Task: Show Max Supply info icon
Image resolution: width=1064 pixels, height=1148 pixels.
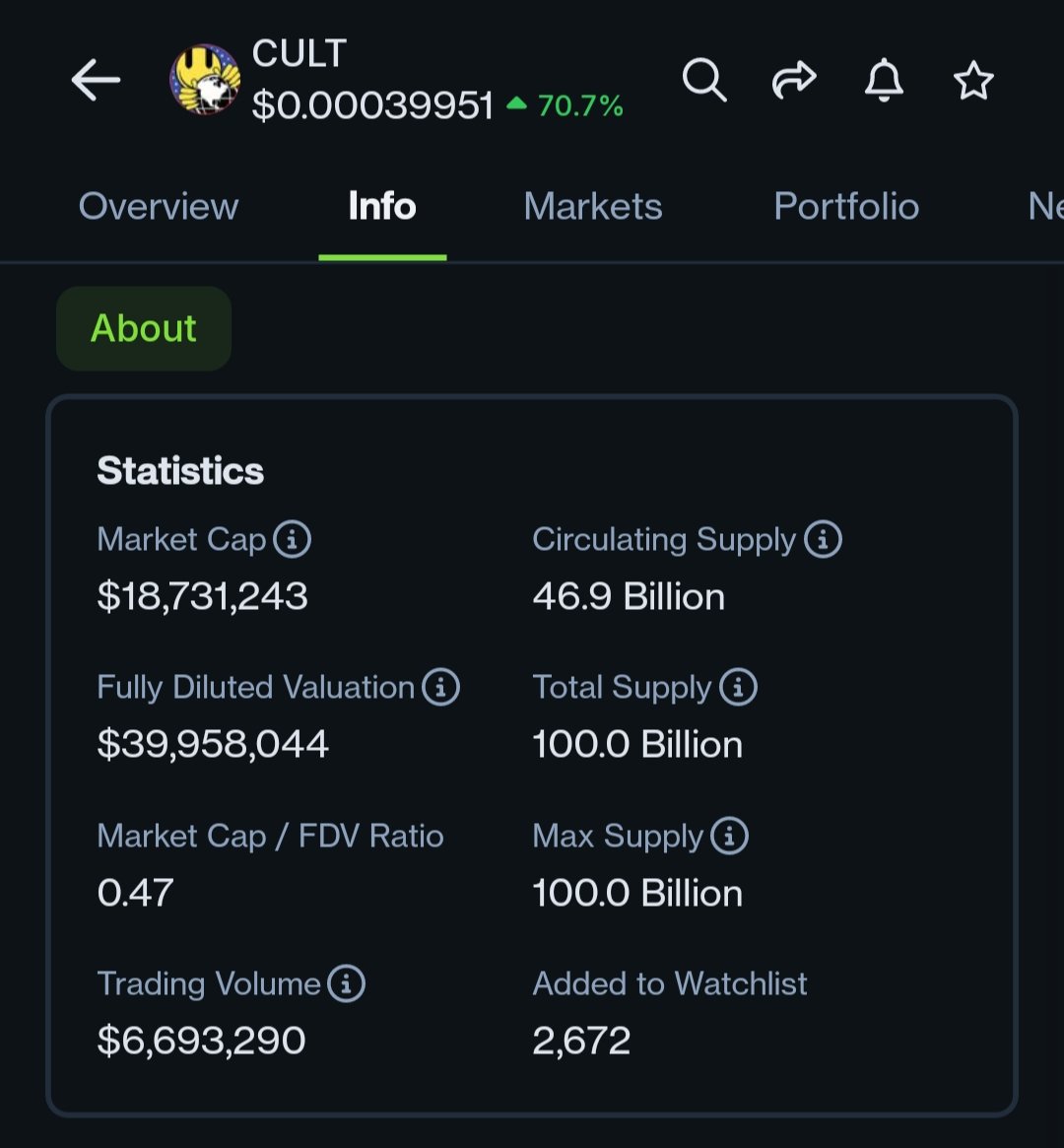Action: tap(729, 836)
